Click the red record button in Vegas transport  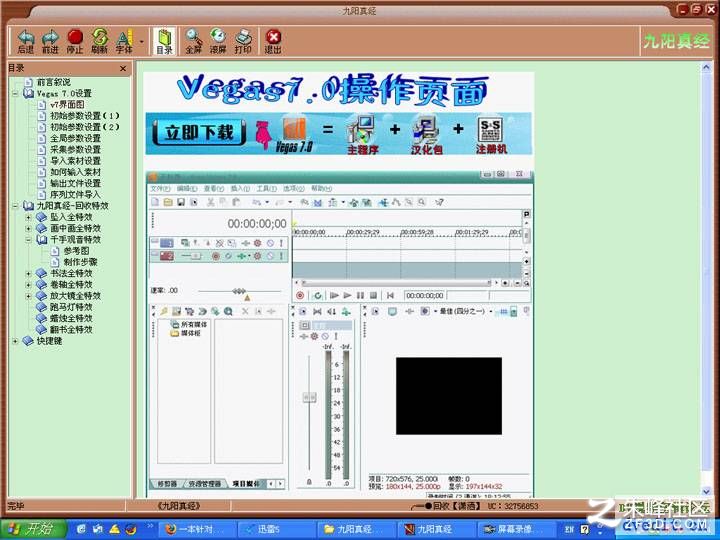[300, 296]
